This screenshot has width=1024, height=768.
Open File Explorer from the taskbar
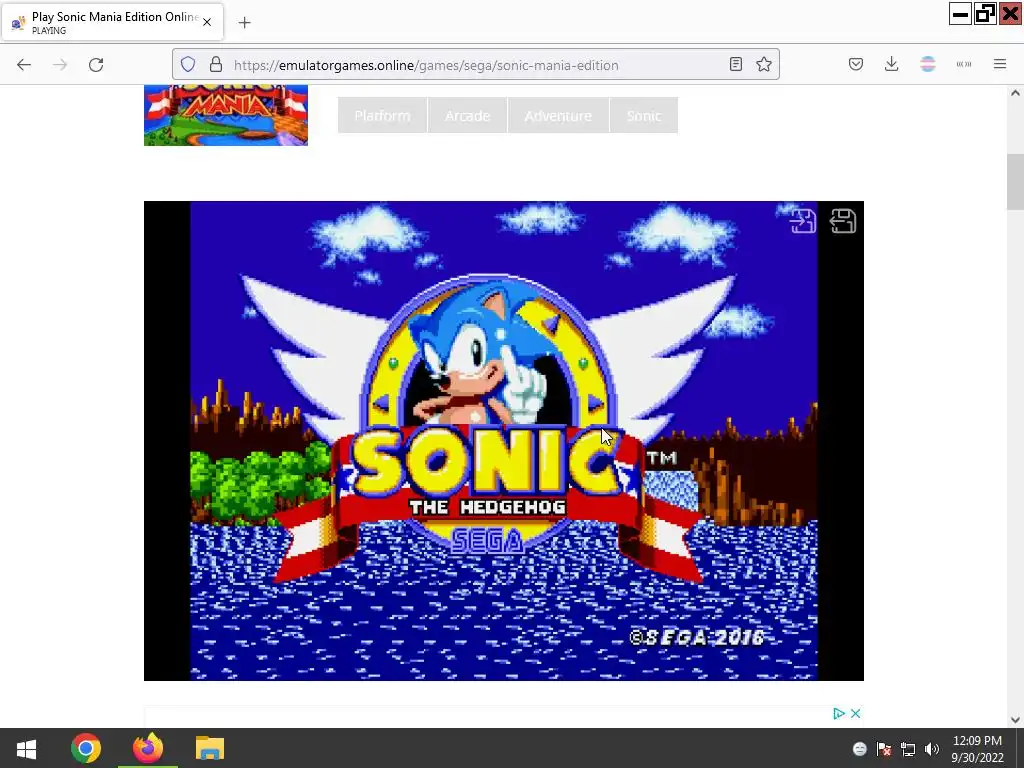click(x=210, y=748)
